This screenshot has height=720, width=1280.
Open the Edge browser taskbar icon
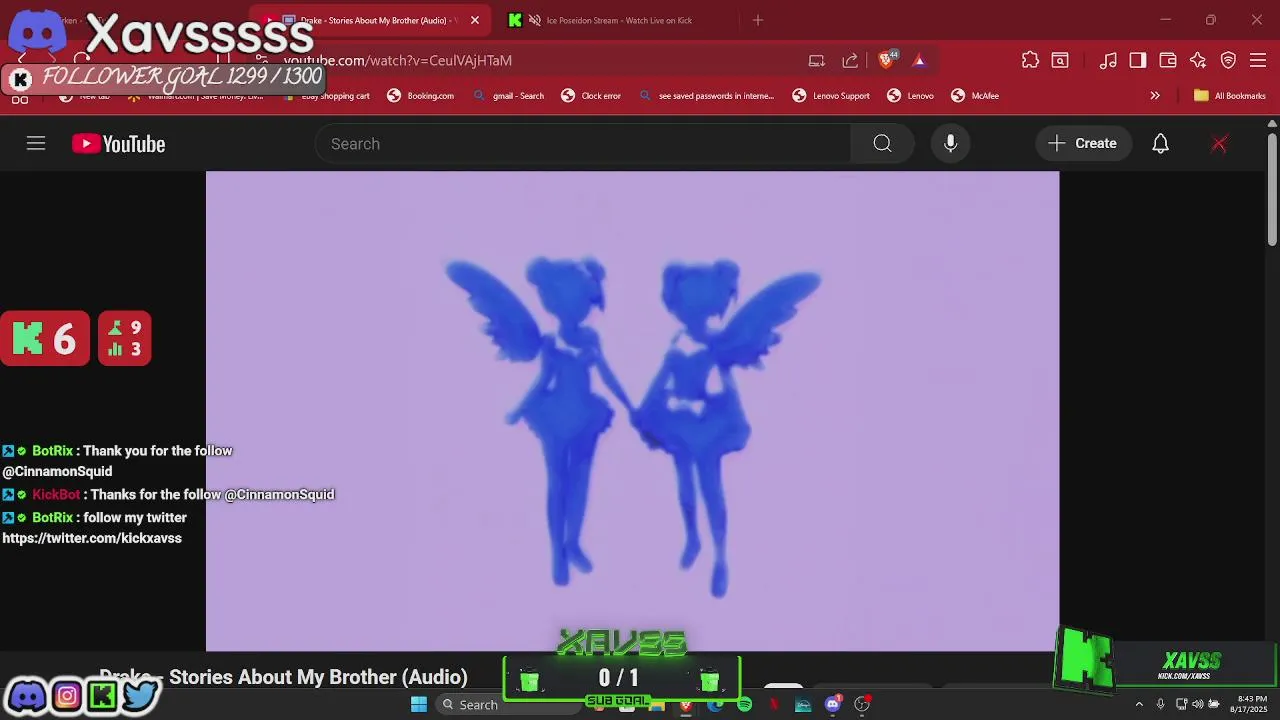coord(715,704)
